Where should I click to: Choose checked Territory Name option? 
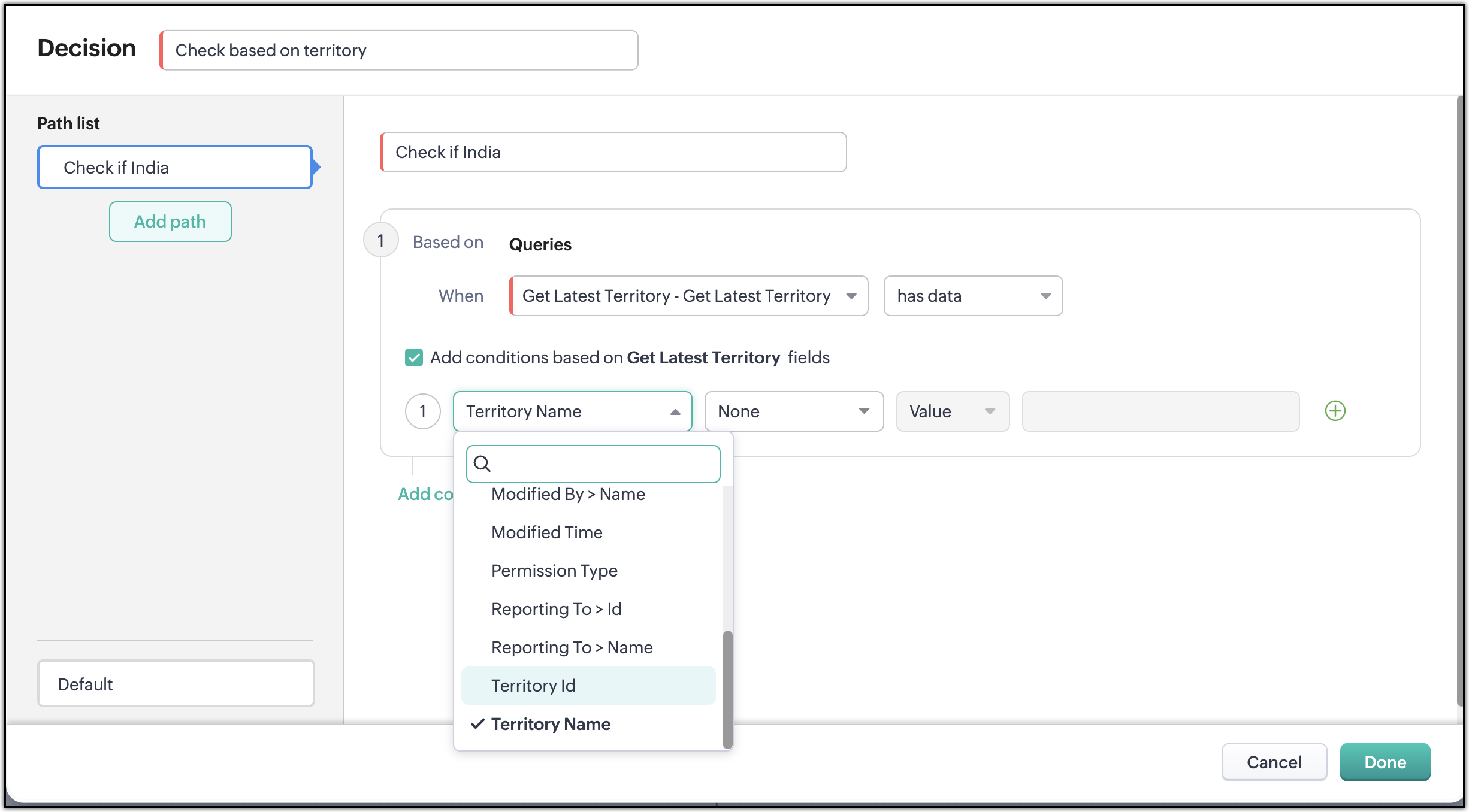point(550,724)
